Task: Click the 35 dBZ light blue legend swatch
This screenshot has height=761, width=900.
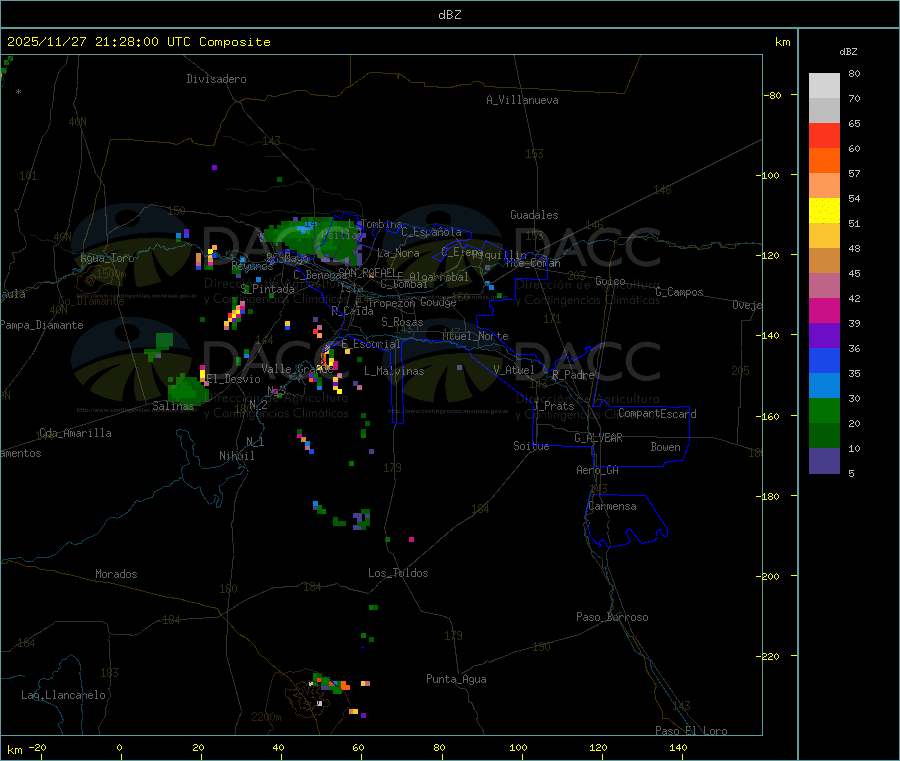Action: coord(824,385)
